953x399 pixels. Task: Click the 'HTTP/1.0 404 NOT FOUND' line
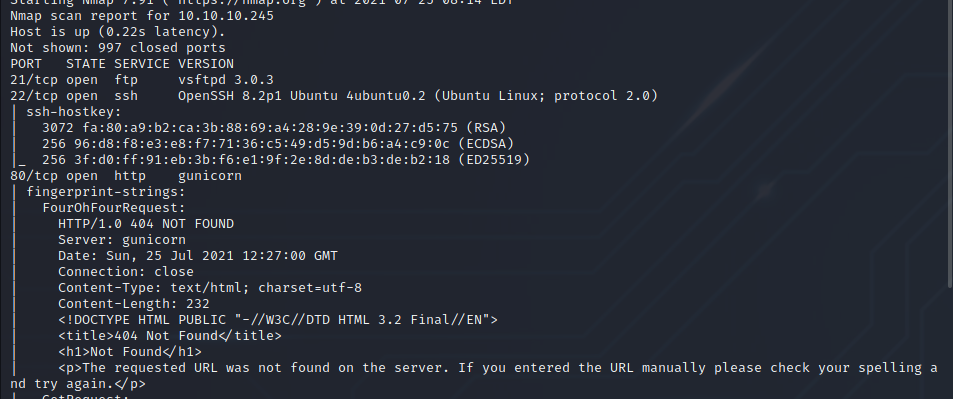(x=146, y=224)
